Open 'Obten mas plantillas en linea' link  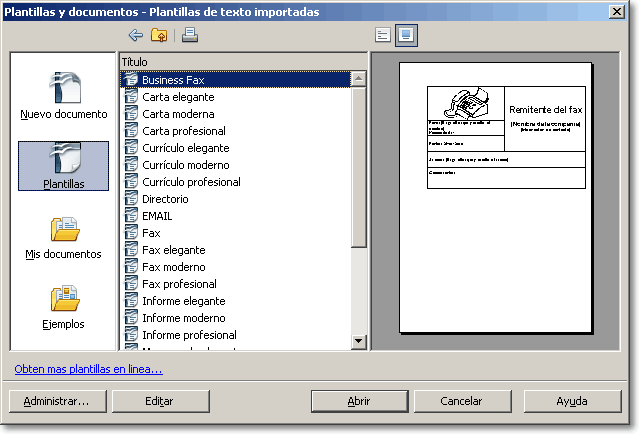coord(88,369)
